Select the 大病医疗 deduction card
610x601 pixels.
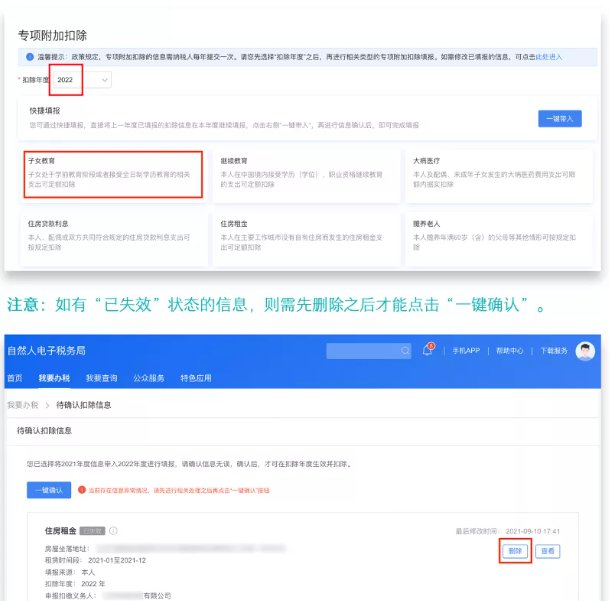point(499,175)
